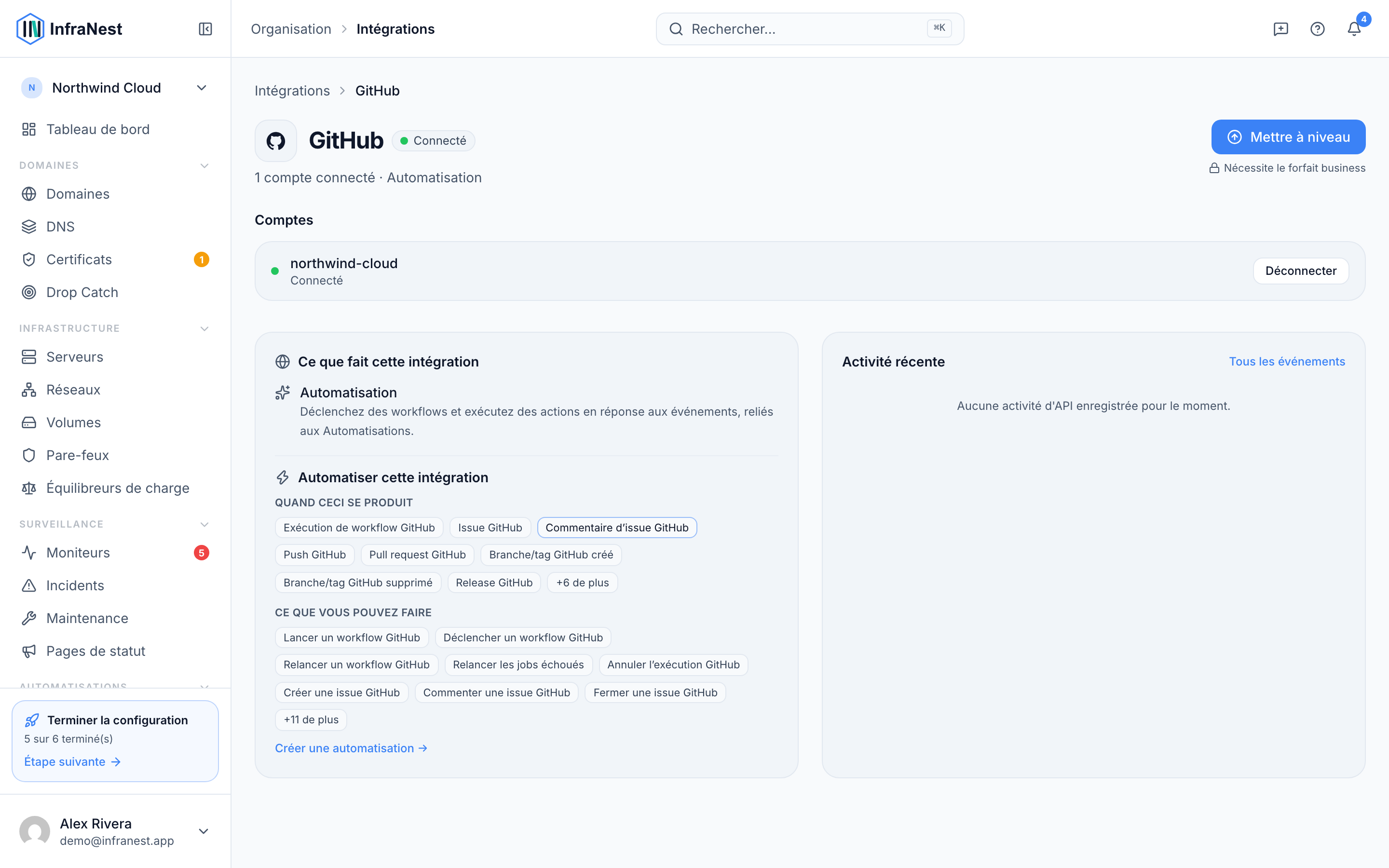Click the Pare-feux shield icon
Viewport: 1389px width, 868px height.
(x=29, y=455)
